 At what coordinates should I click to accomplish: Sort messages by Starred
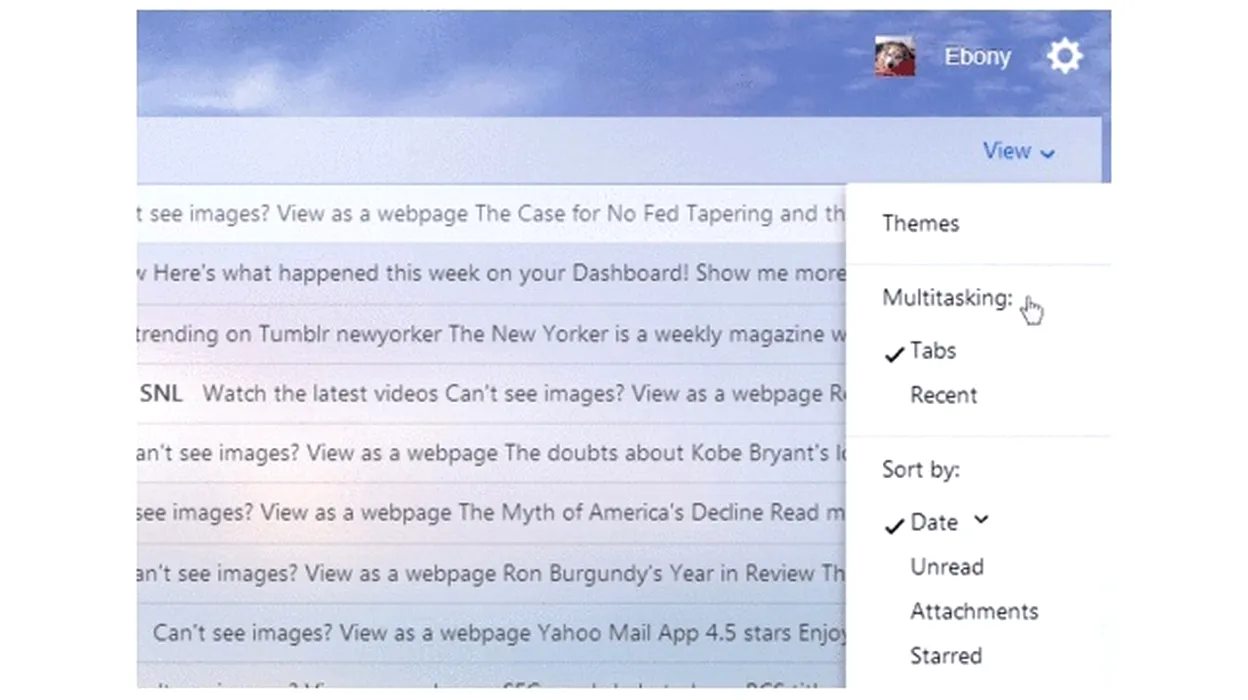tap(946, 656)
